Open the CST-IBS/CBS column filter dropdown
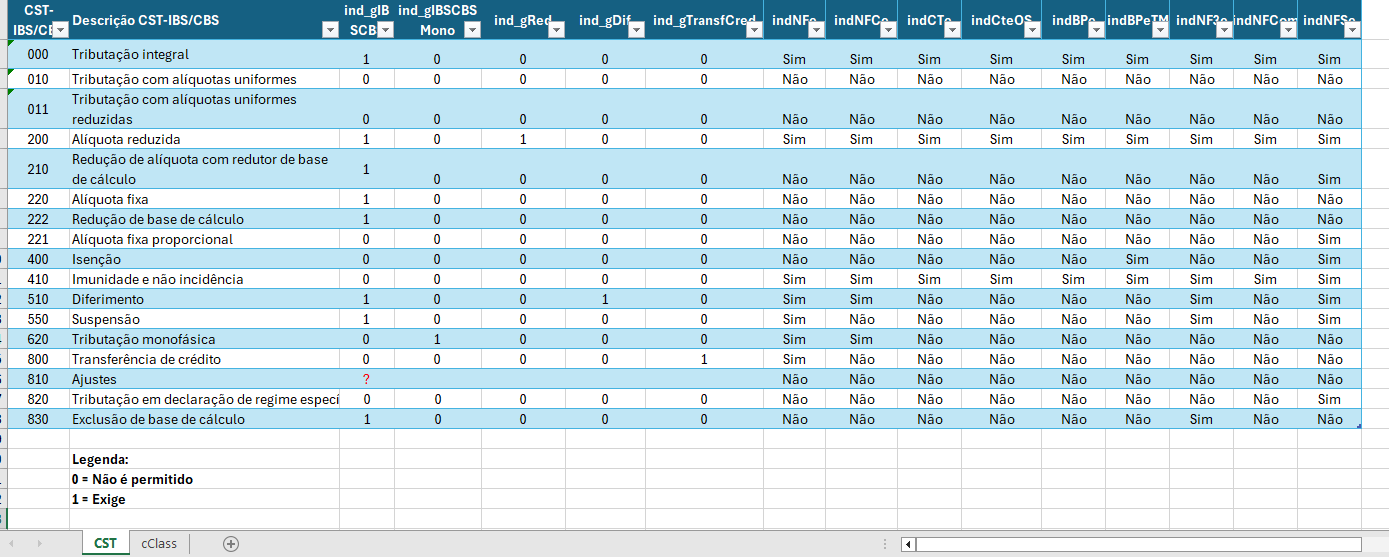The height and width of the screenshot is (557, 1389). point(59,30)
